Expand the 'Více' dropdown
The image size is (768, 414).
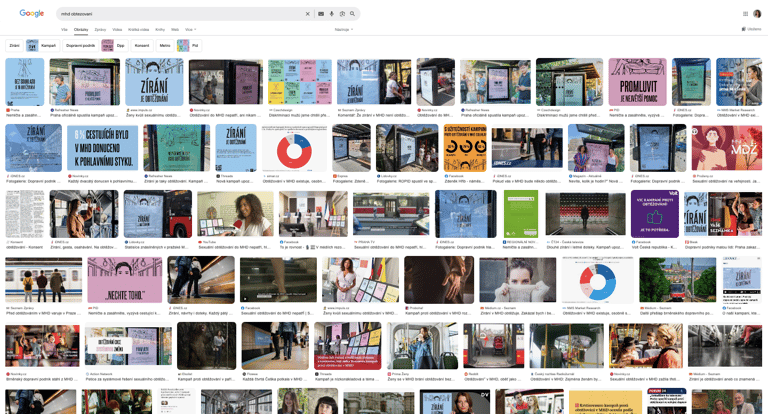(191, 29)
